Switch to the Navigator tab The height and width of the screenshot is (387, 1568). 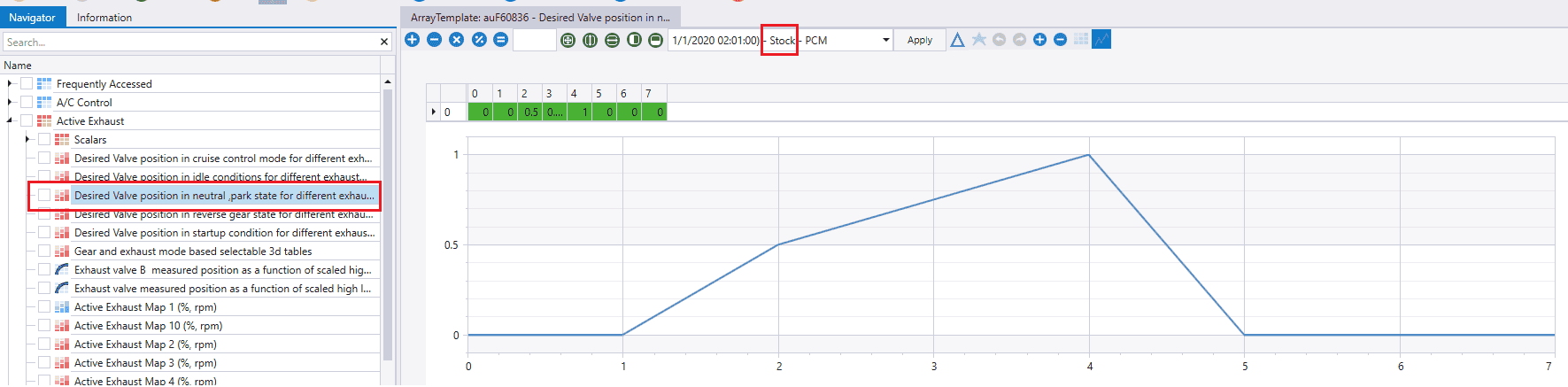[32, 17]
